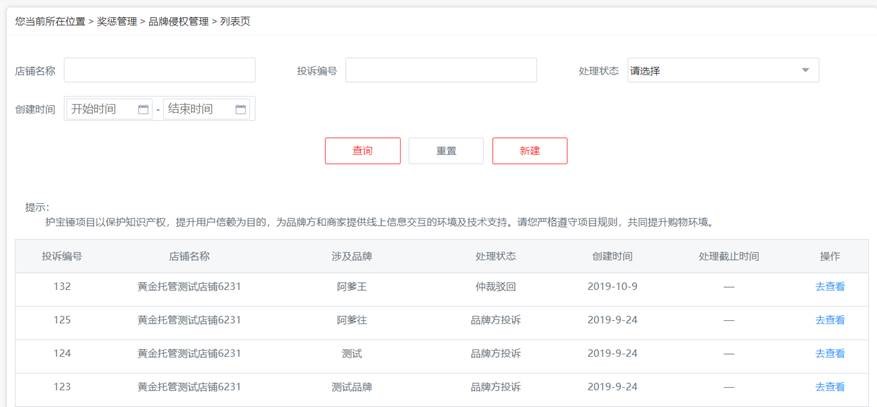
Task: Click the calendar icon in 结束时间 field
Action: [x=240, y=109]
